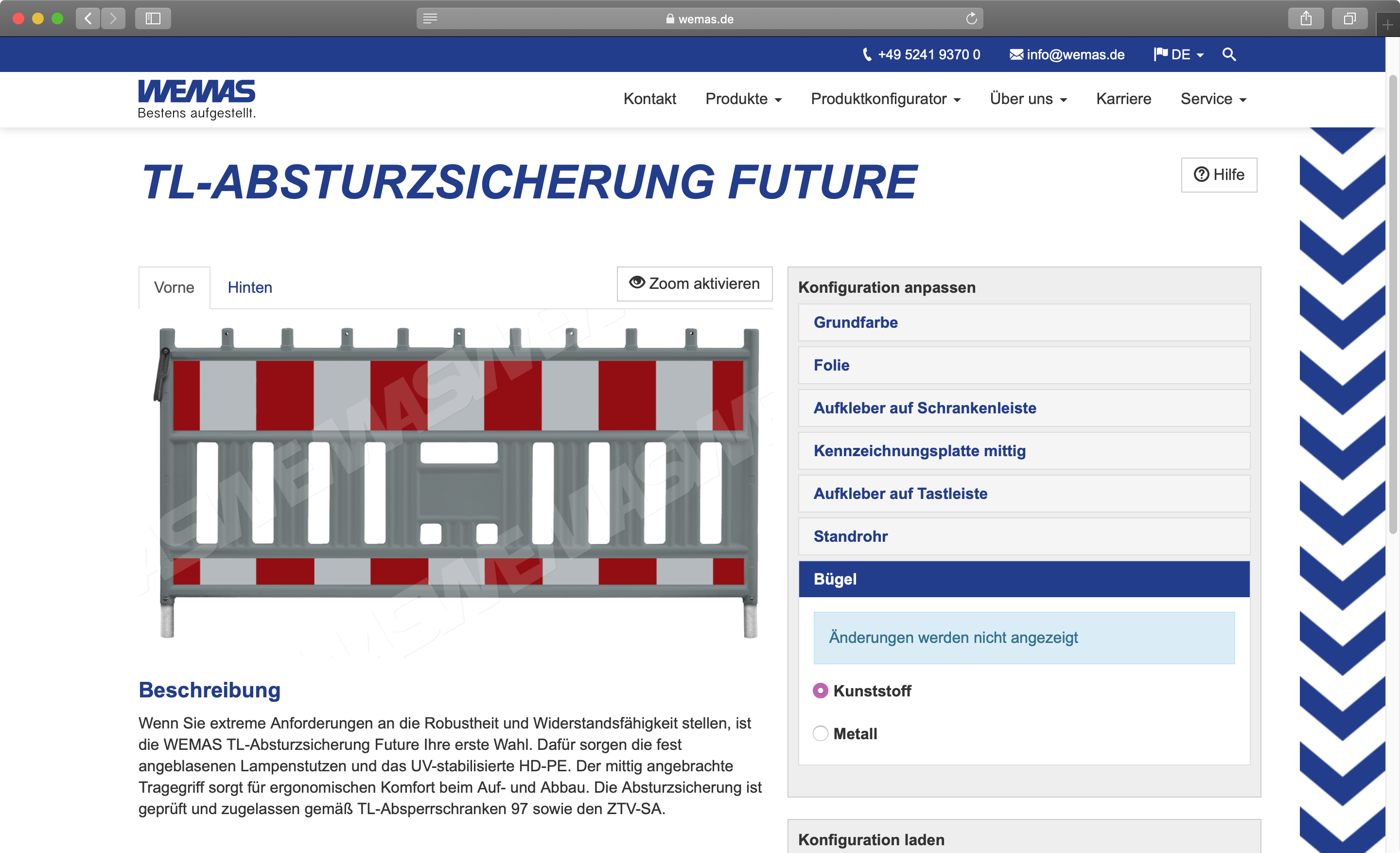Click Zoom aktivieren button

click(x=694, y=284)
